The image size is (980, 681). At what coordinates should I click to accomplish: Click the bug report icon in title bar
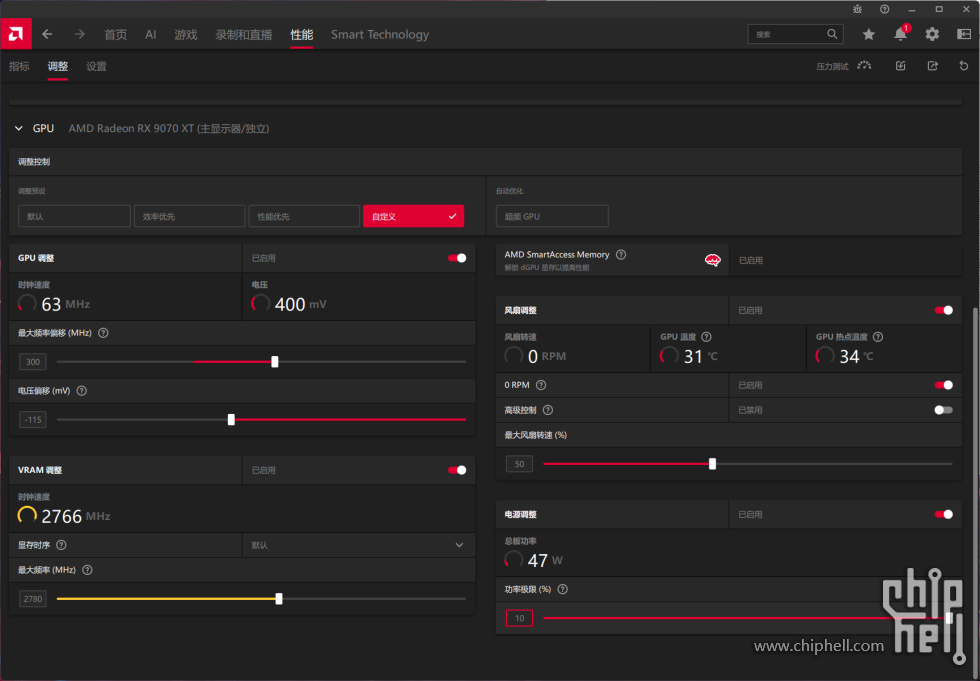(858, 9)
